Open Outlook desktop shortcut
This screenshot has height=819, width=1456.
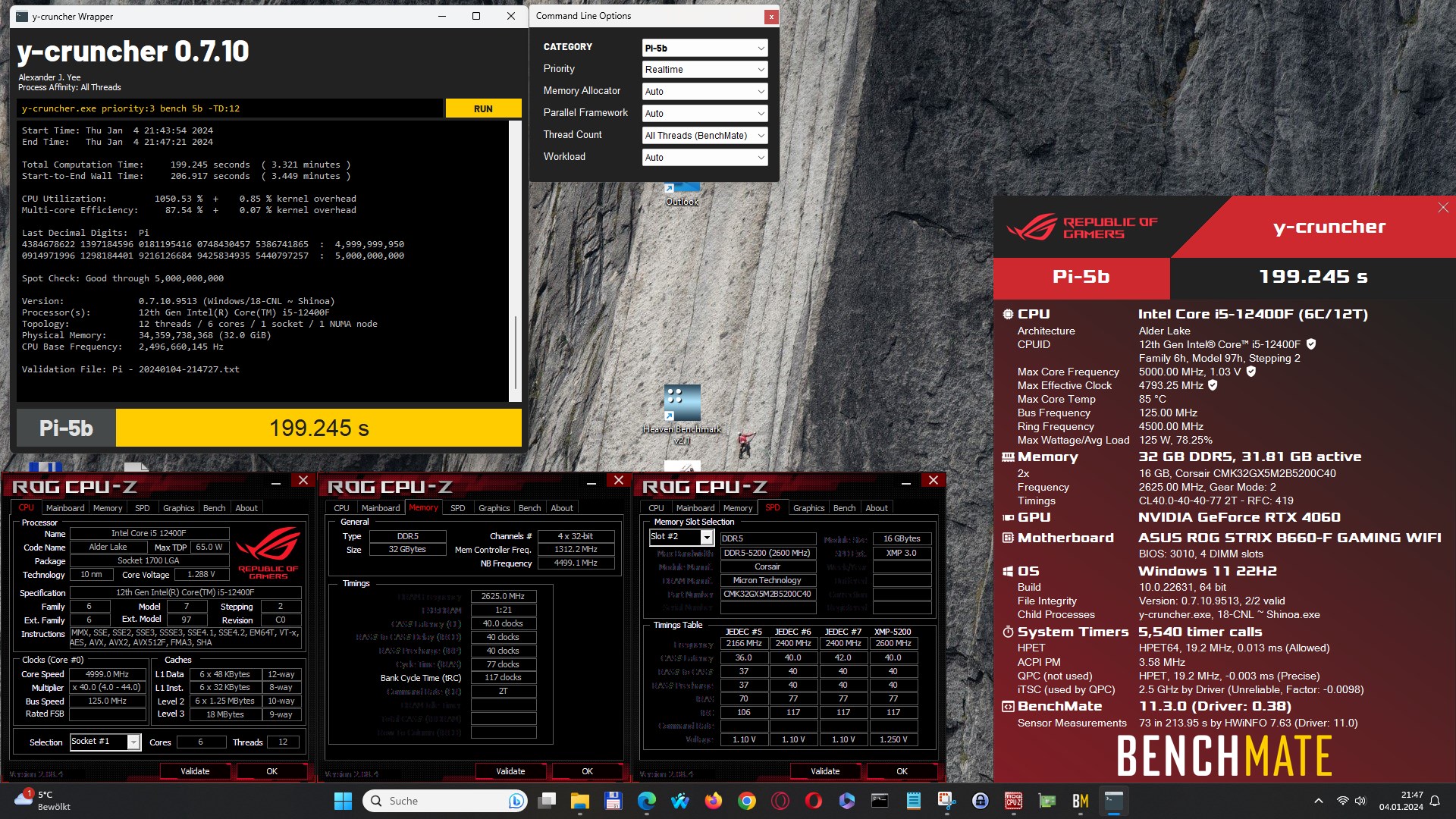click(x=682, y=195)
